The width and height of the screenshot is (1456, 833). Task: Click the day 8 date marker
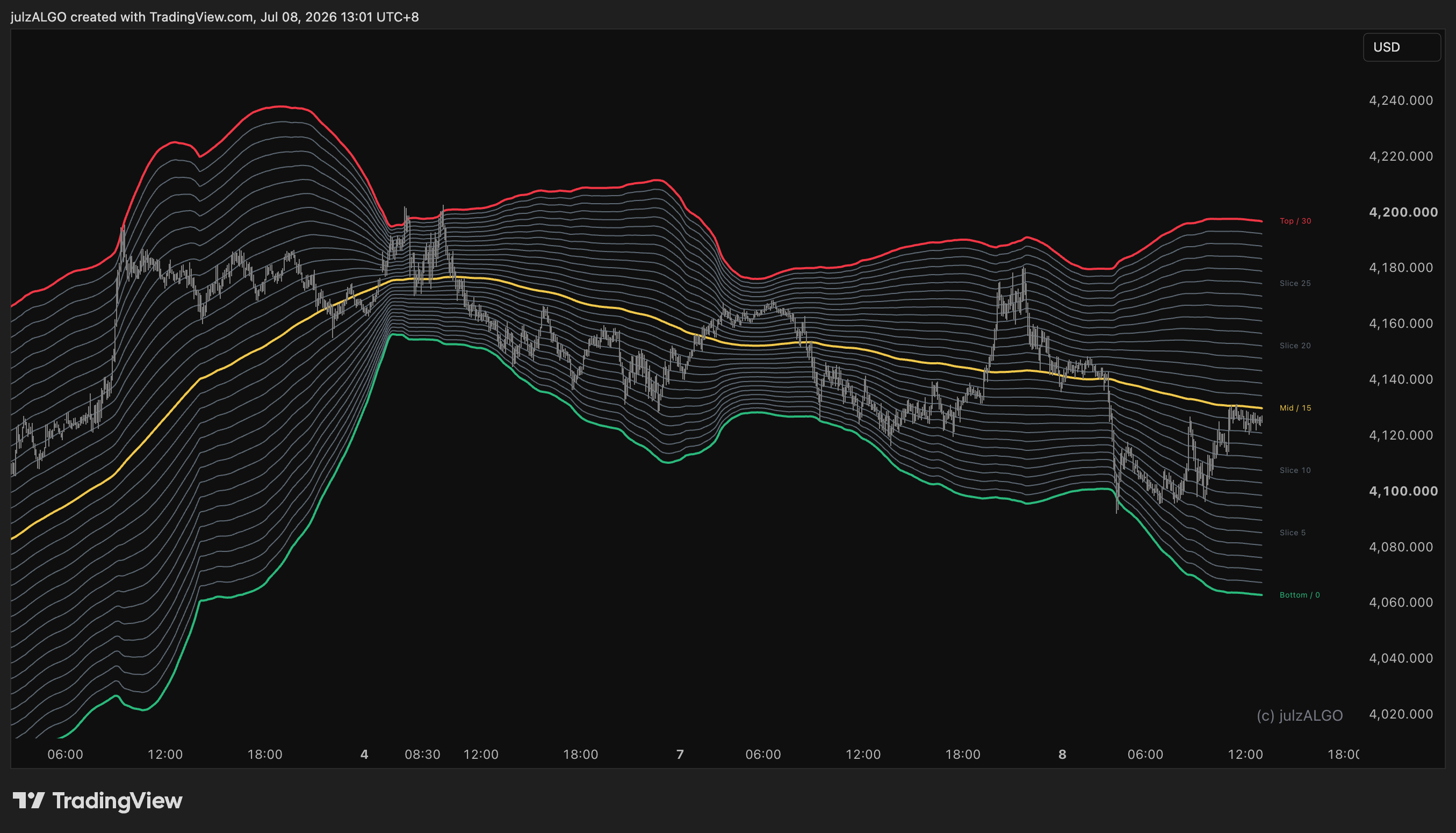[x=1062, y=754]
